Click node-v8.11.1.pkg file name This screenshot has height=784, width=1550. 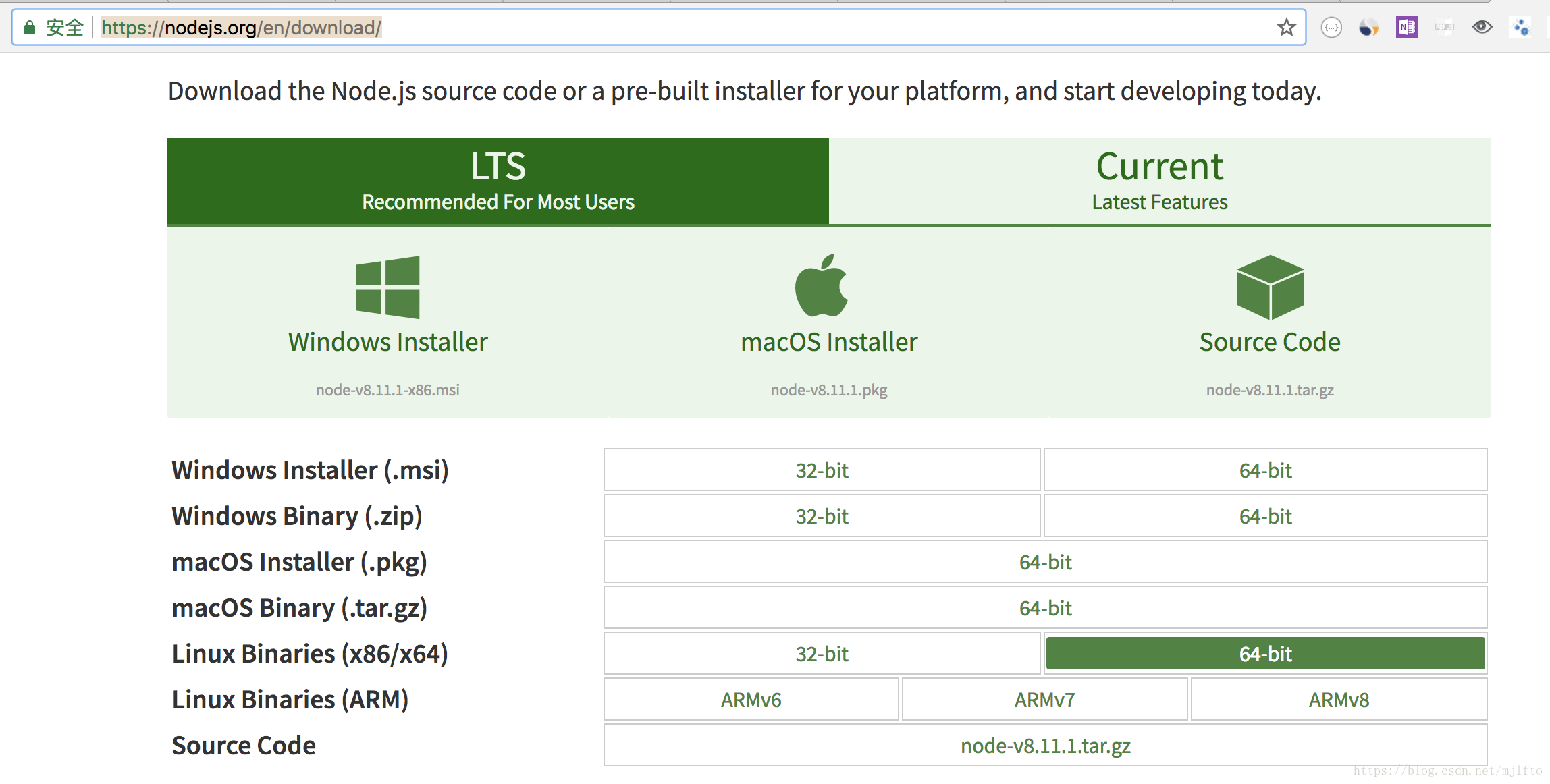tap(829, 390)
